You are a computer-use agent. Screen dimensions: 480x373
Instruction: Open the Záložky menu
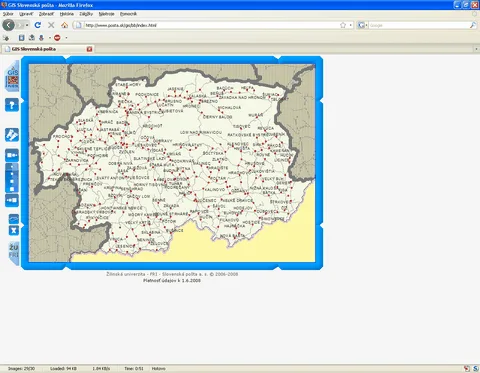[x=86, y=14]
